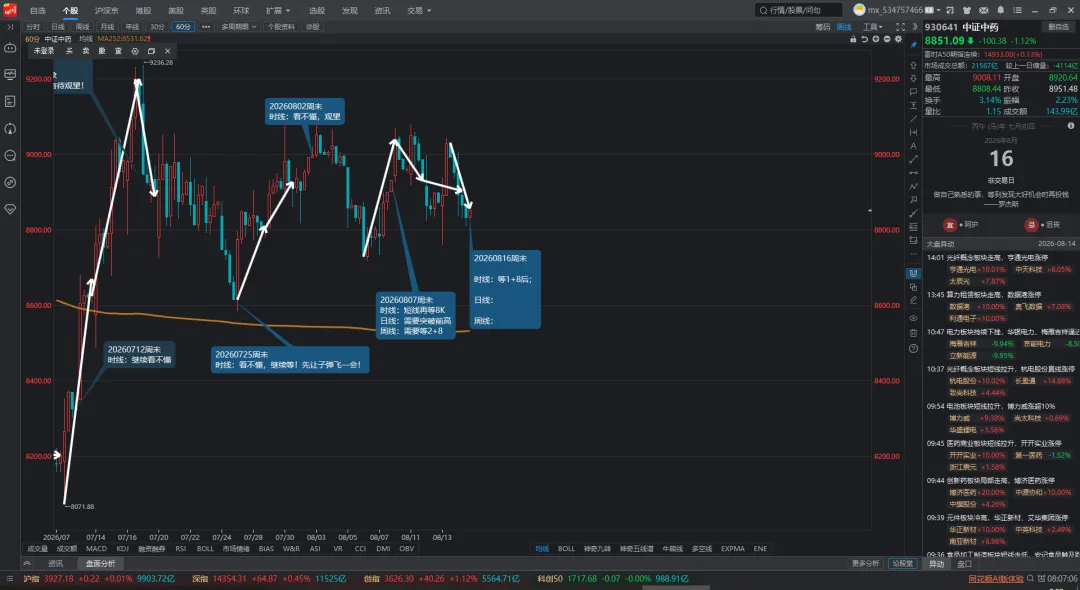Viewport: 1080px width, 590px height.
Task: Open the 更多分析 option
Action: tap(865, 564)
